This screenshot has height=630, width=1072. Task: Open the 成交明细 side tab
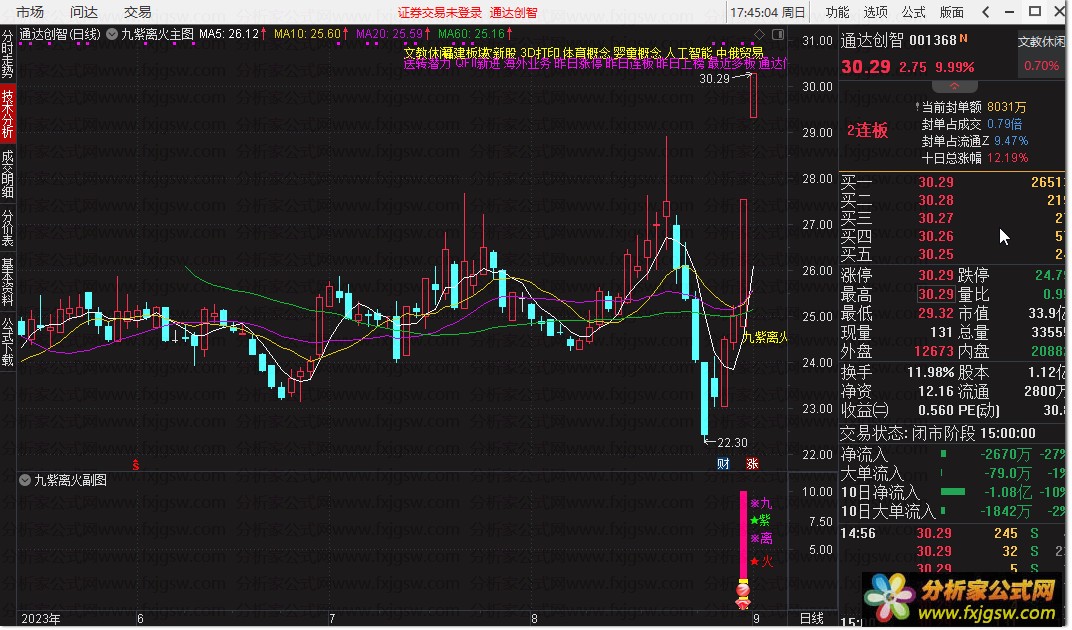click(x=8, y=174)
